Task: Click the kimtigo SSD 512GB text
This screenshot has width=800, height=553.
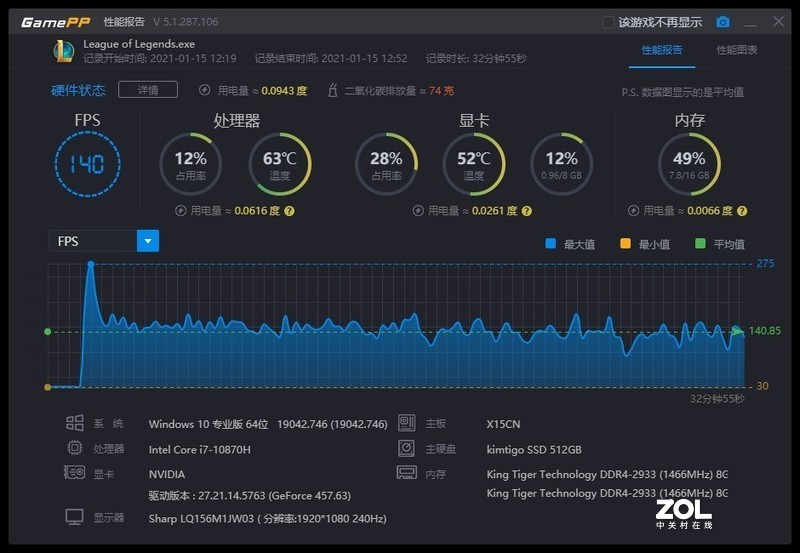Action: point(534,449)
